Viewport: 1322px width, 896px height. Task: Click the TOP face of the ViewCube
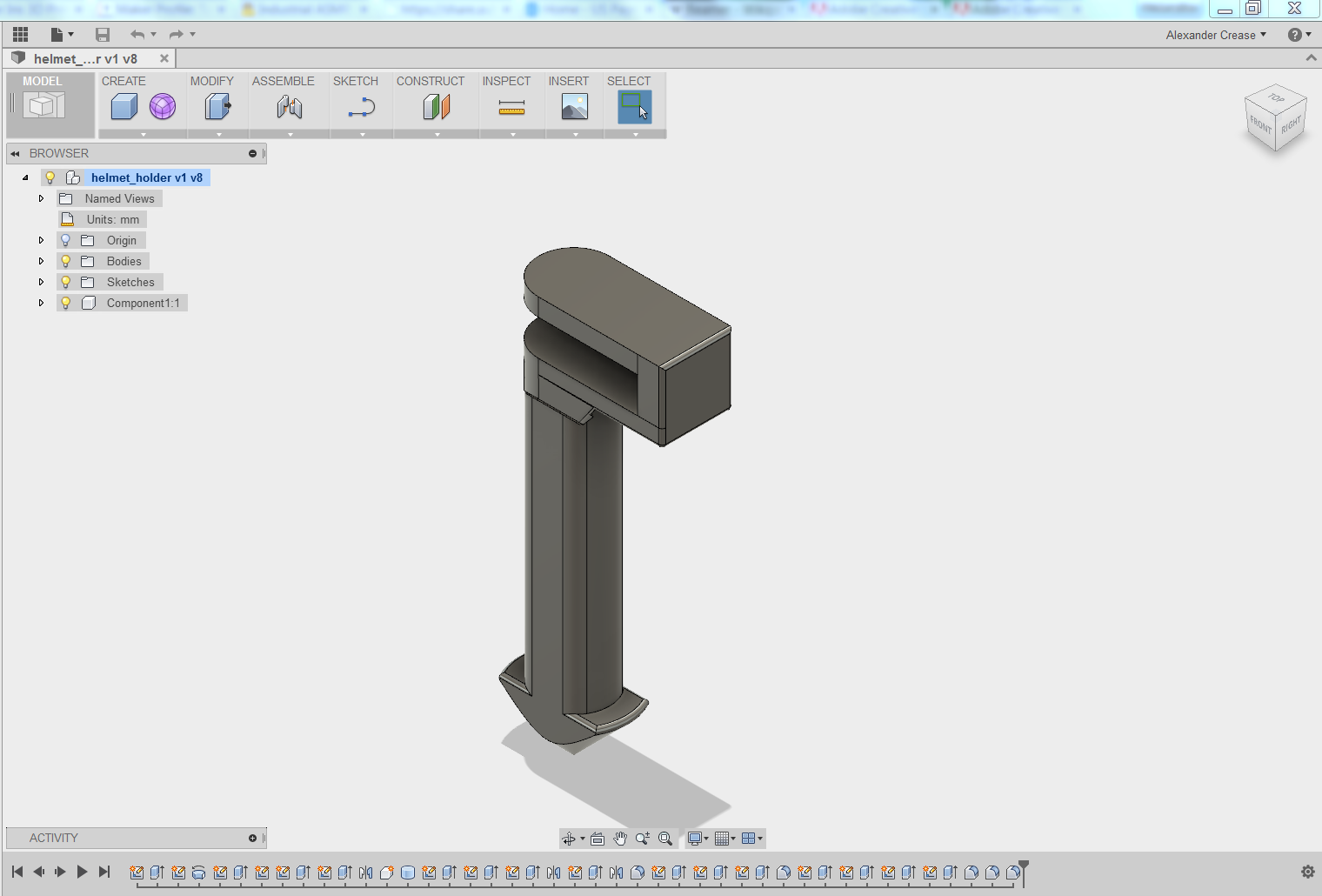(x=1275, y=97)
